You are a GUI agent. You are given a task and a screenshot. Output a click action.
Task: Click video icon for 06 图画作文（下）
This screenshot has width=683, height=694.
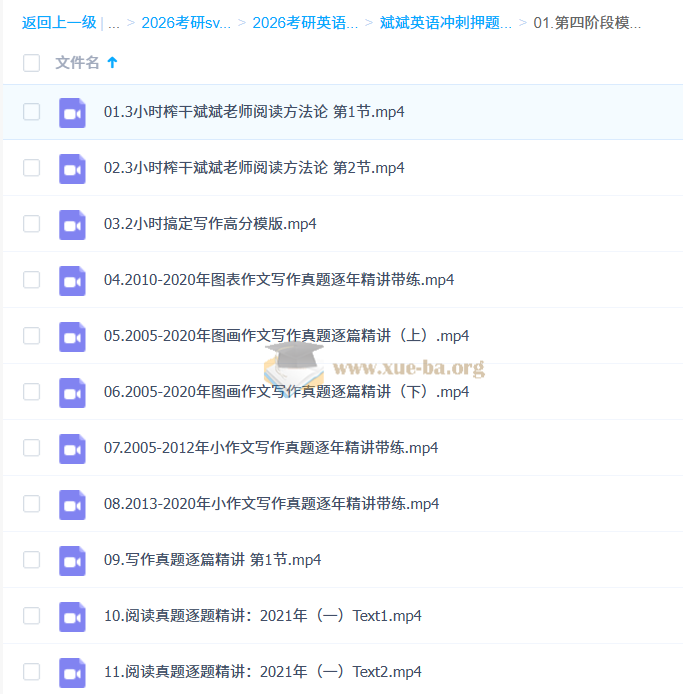point(72,392)
